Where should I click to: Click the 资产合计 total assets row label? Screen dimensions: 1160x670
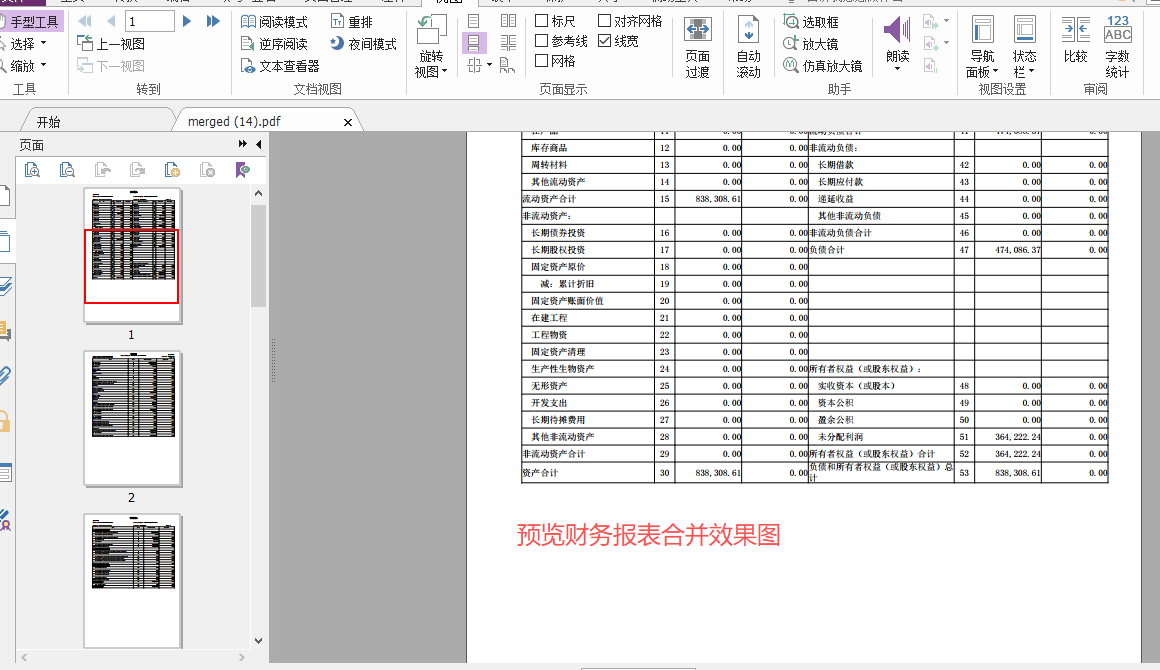[x=540, y=473]
